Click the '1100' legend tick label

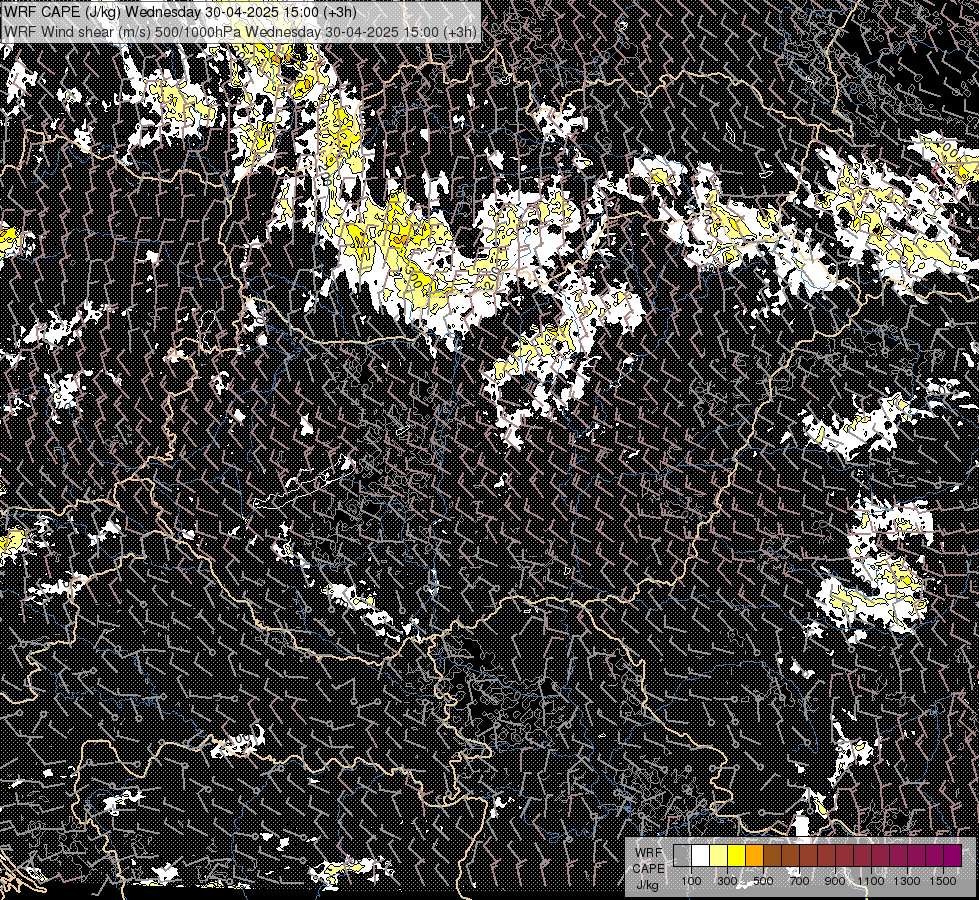pyautogui.click(x=870, y=881)
